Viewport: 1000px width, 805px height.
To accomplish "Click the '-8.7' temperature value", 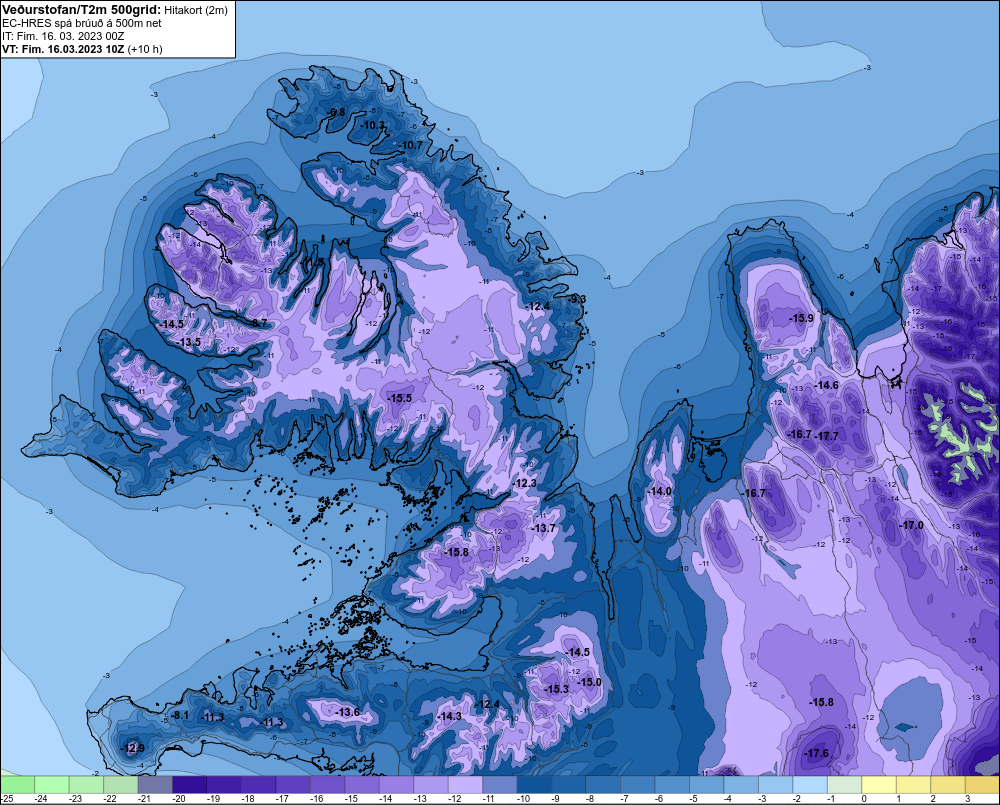I will (x=258, y=323).
